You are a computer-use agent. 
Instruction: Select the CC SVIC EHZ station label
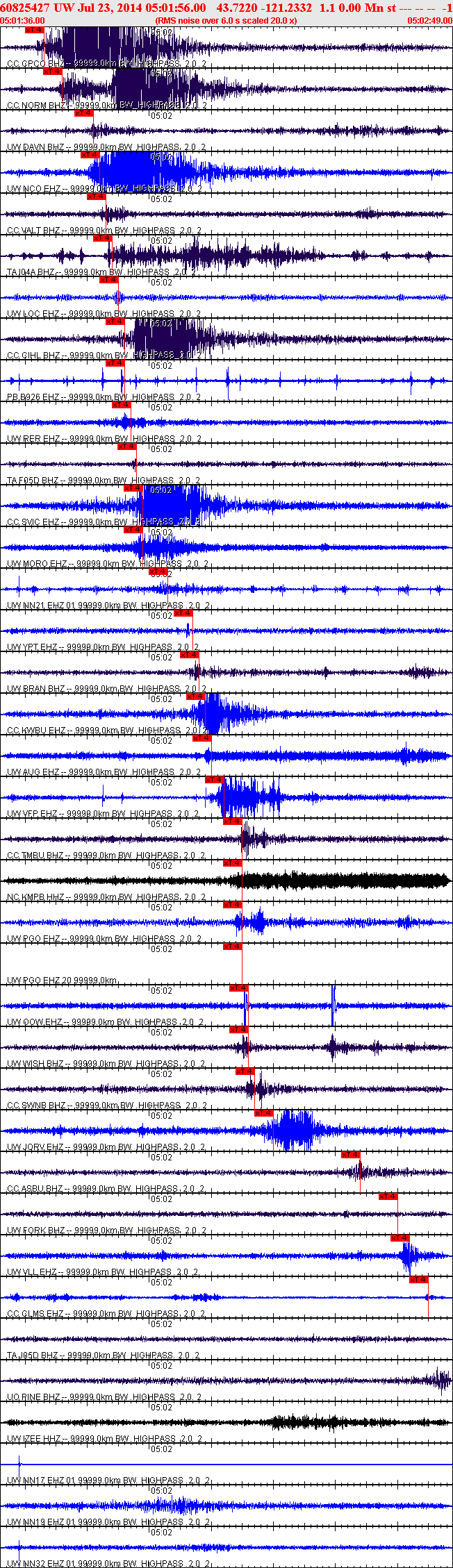click(x=104, y=522)
